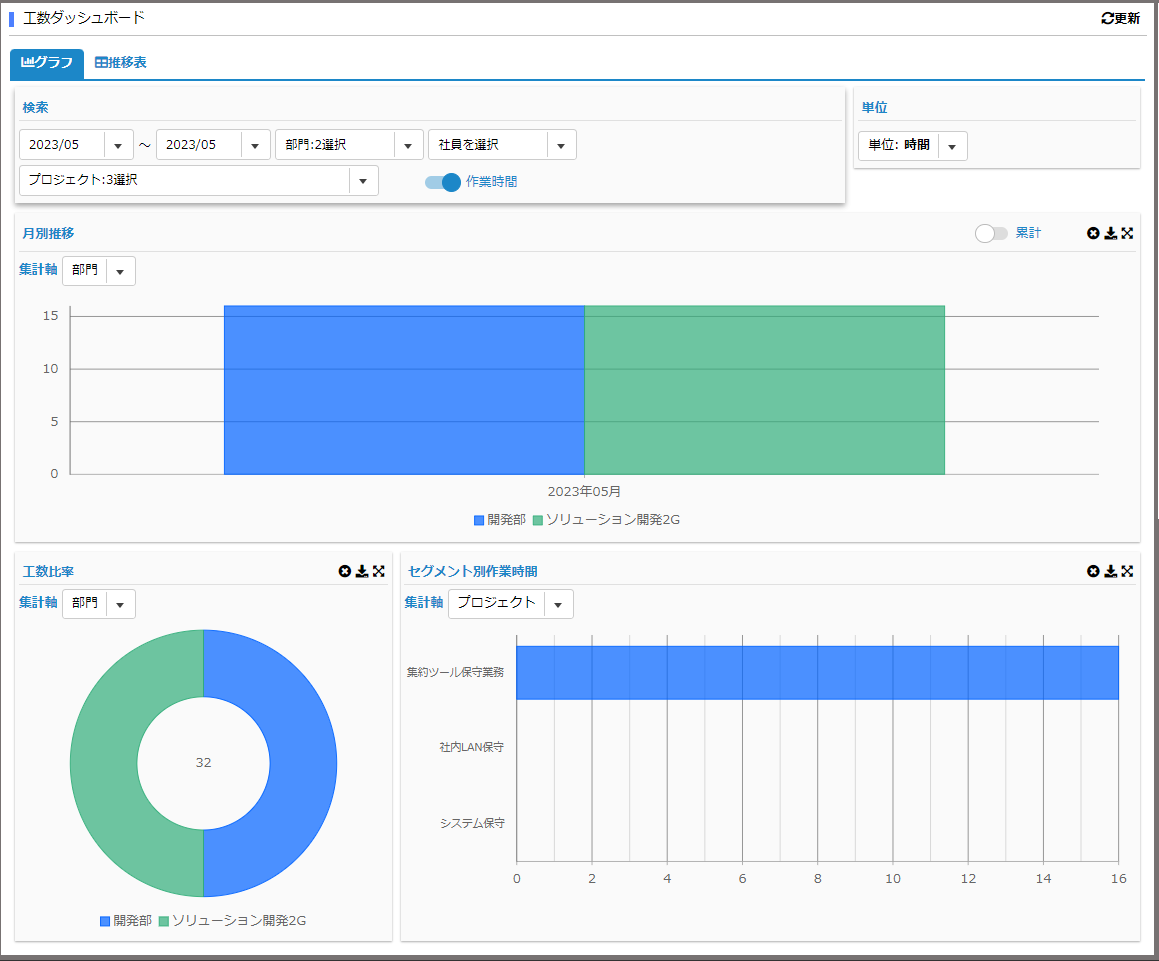The width and height of the screenshot is (1159, 961).
Task: Close the 月別推移 chart panel
Action: pos(1093,233)
